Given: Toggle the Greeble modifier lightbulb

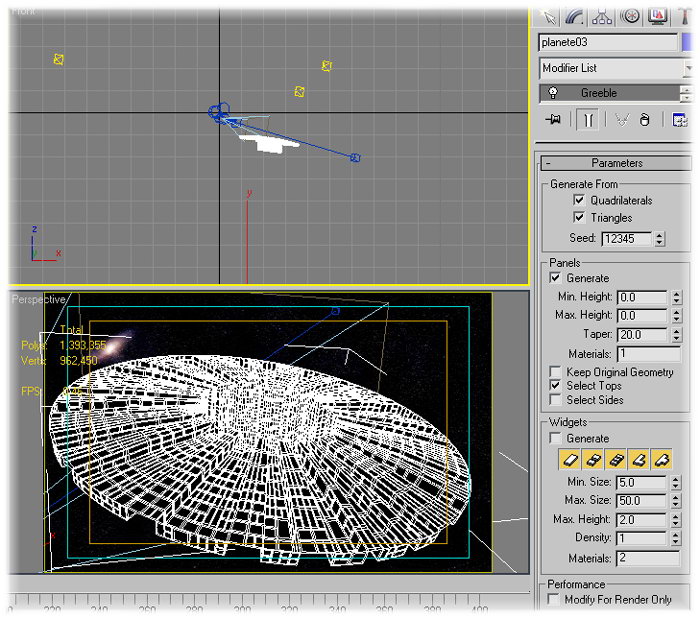Looking at the screenshot, I should [551, 93].
